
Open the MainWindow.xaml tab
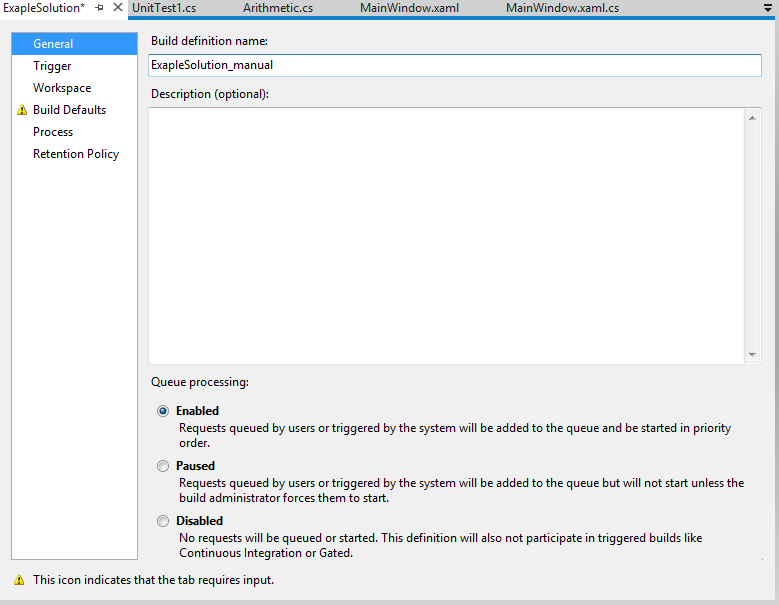[409, 8]
